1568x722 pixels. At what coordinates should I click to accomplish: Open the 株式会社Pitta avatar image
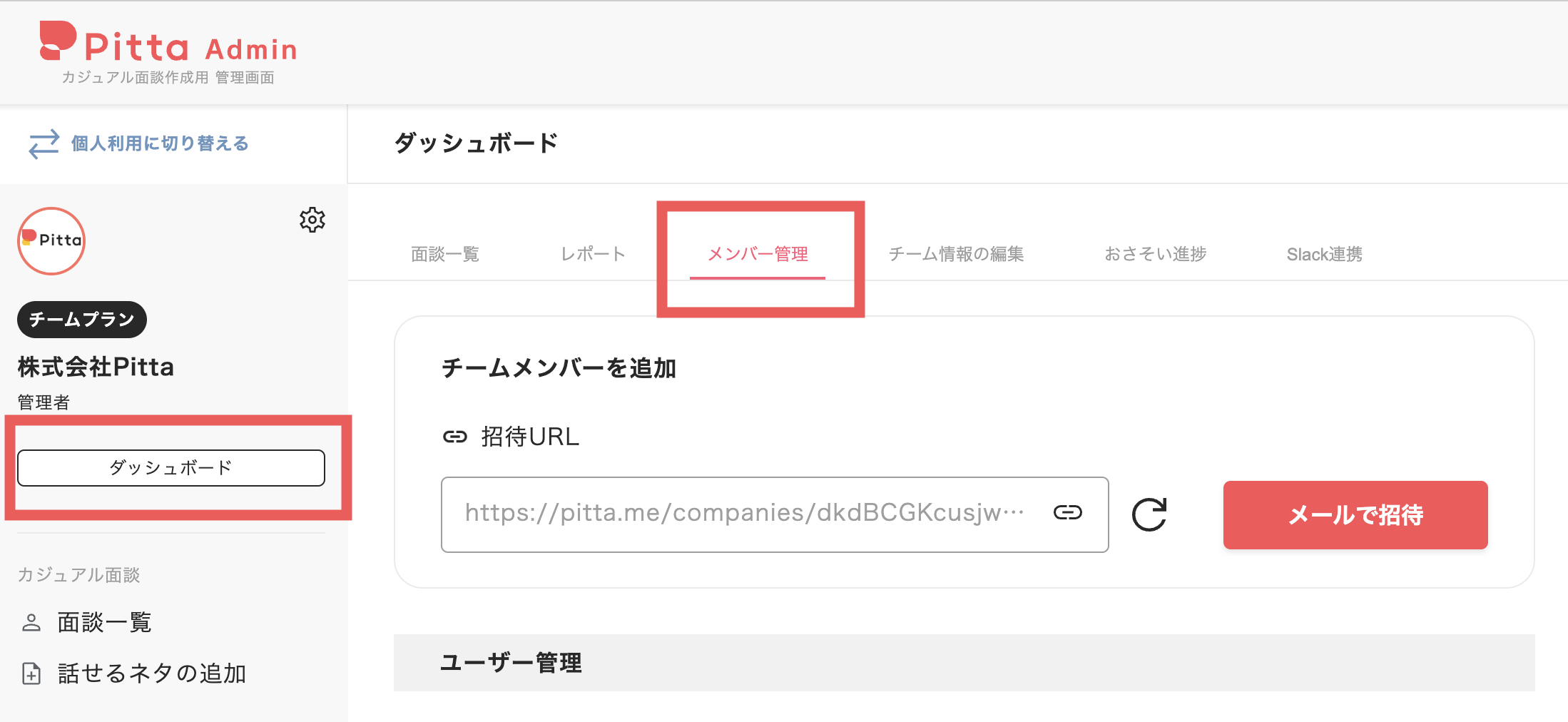51,240
